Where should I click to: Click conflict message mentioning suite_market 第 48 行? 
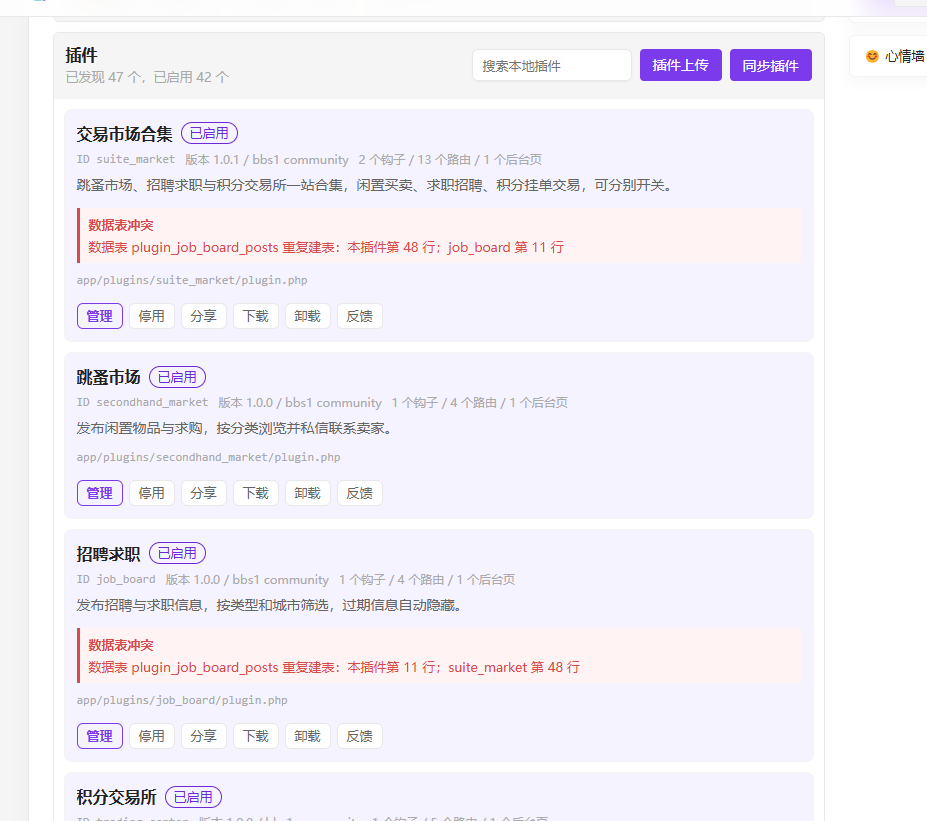(x=334, y=667)
